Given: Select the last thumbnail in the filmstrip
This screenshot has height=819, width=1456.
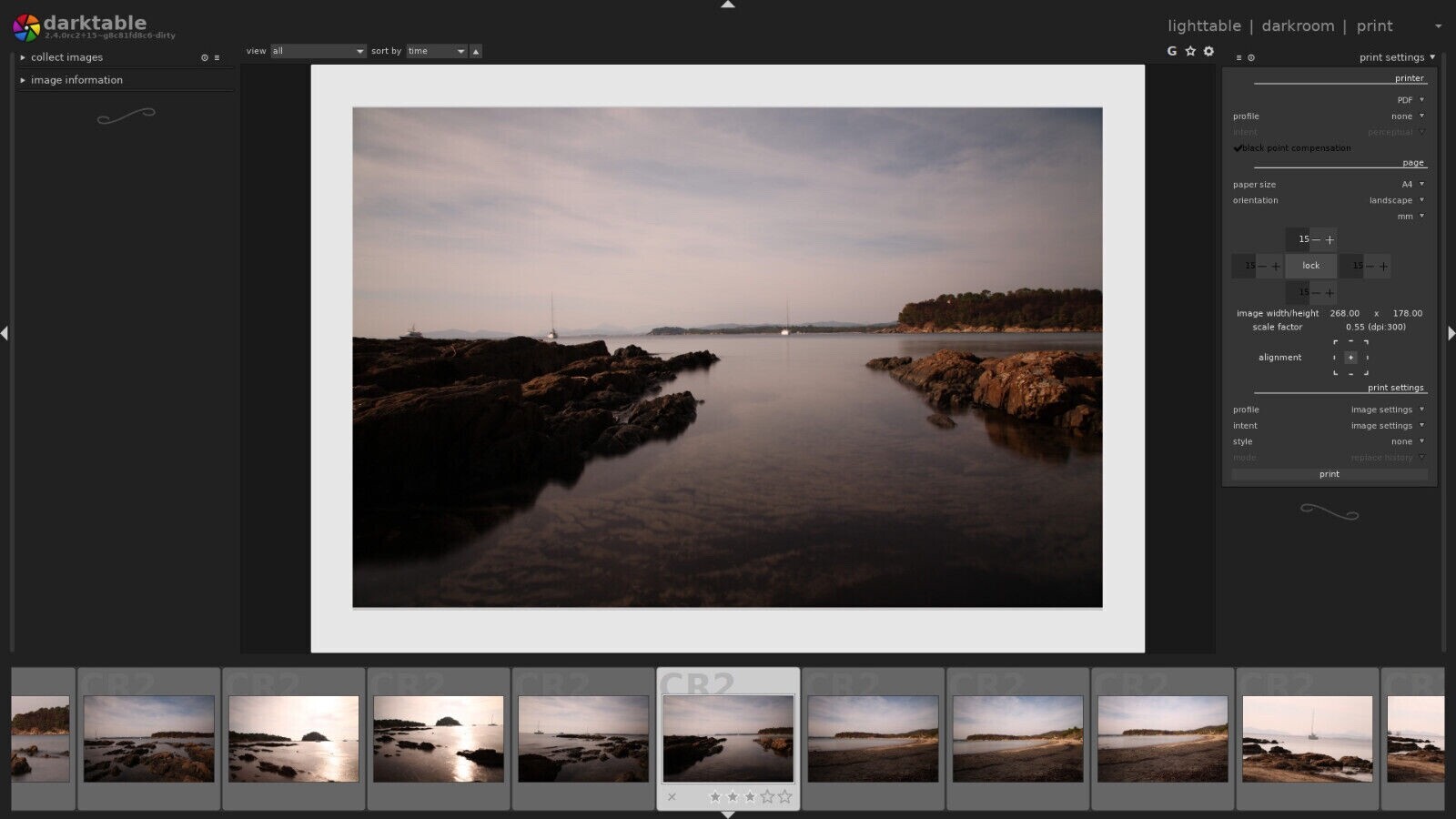Looking at the screenshot, I should [1420, 739].
